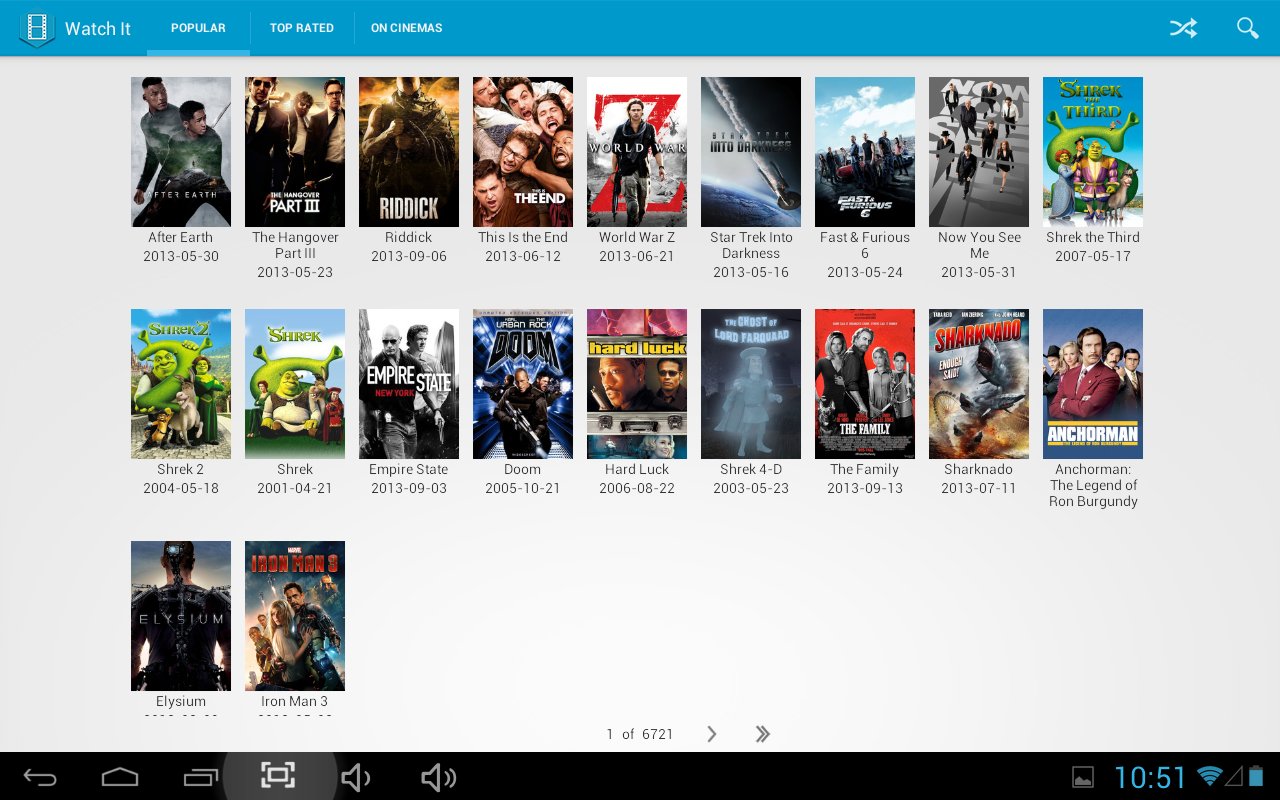
Task: Tap Android back button
Action: point(40,777)
